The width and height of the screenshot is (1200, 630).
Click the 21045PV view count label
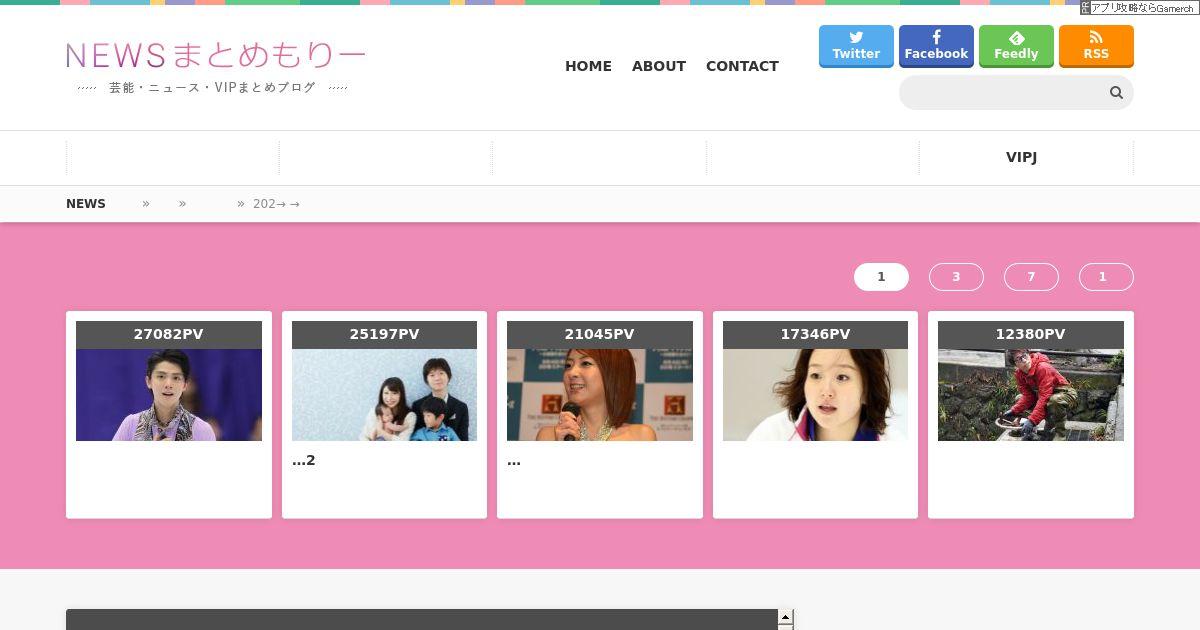click(x=600, y=335)
